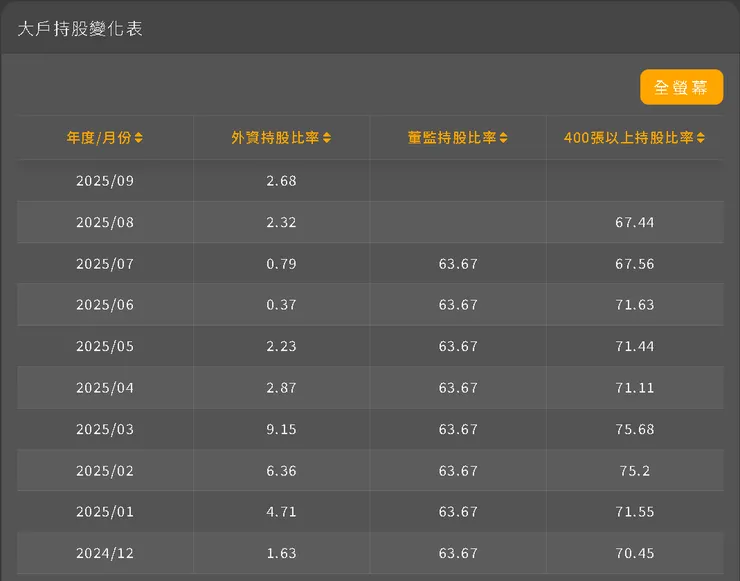Image resolution: width=740 pixels, height=581 pixels.
Task: Sort by 董監持股比率 sort arrows icon
Action: 504,138
